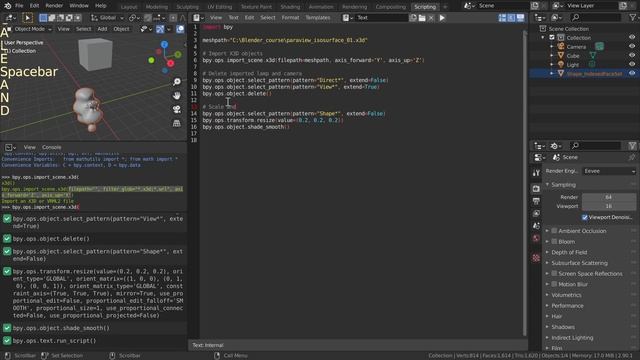Toggle camera view with the camera gizmo

(177, 109)
